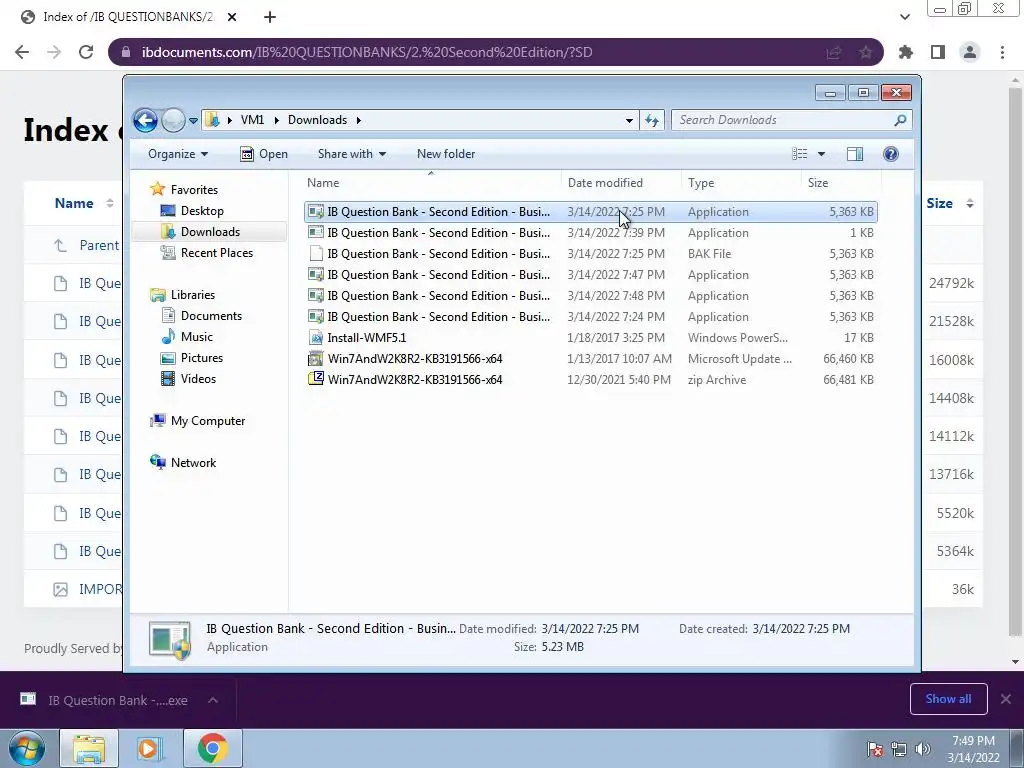1024x768 pixels.
Task: Click Explorer's forward navigation arrow
Action: pos(173,120)
